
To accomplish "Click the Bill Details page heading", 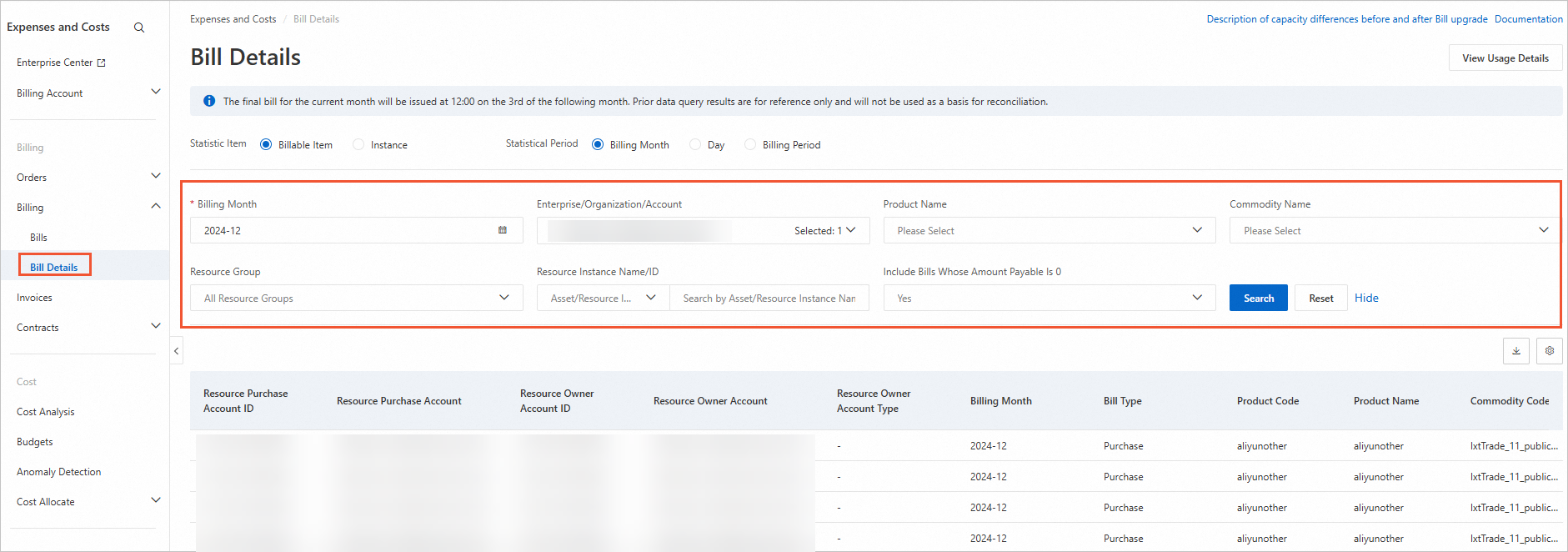I will click(246, 57).
